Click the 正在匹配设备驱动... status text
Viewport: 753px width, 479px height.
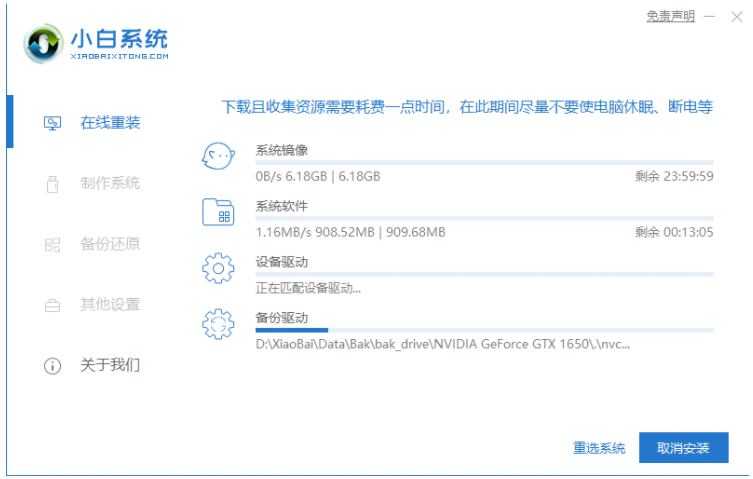(x=308, y=288)
